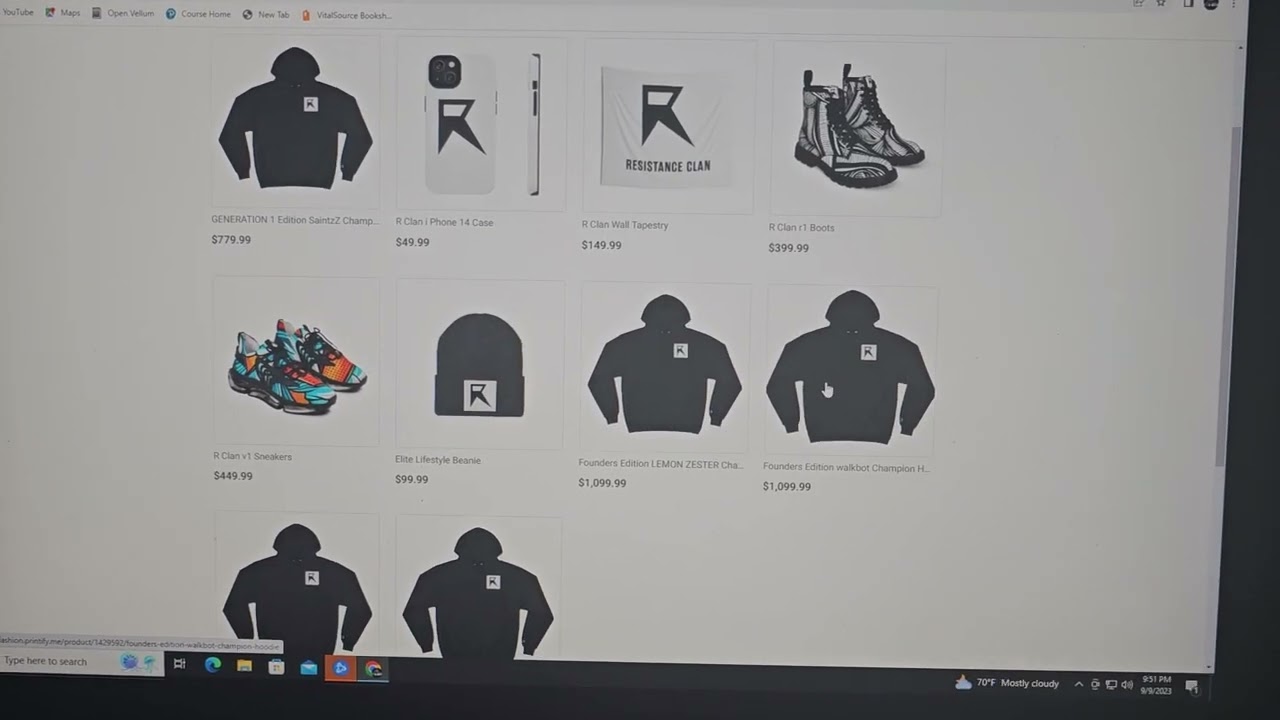The height and width of the screenshot is (720, 1280).
Task: Click the R Clan Wall Tapestry title
Action: [x=625, y=225]
